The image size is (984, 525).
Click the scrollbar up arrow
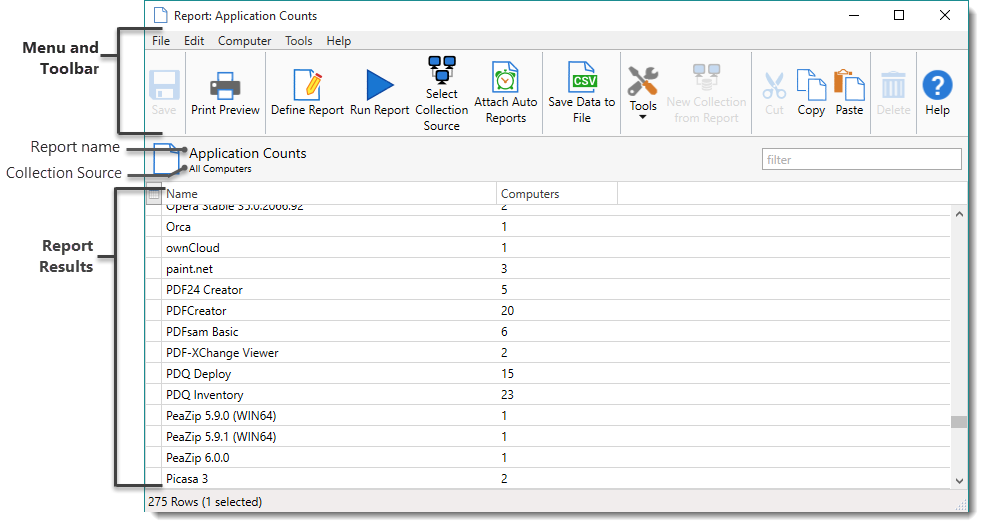pyautogui.click(x=959, y=214)
